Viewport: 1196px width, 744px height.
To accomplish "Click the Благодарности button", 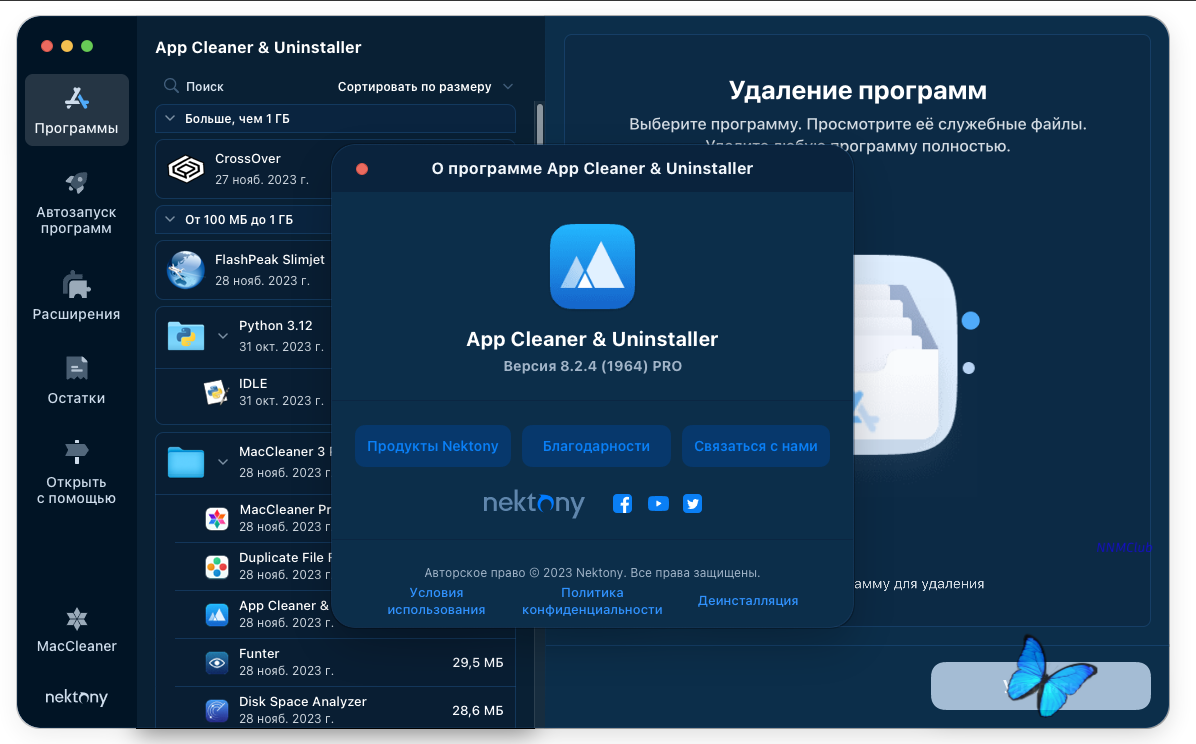I will pyautogui.click(x=596, y=446).
